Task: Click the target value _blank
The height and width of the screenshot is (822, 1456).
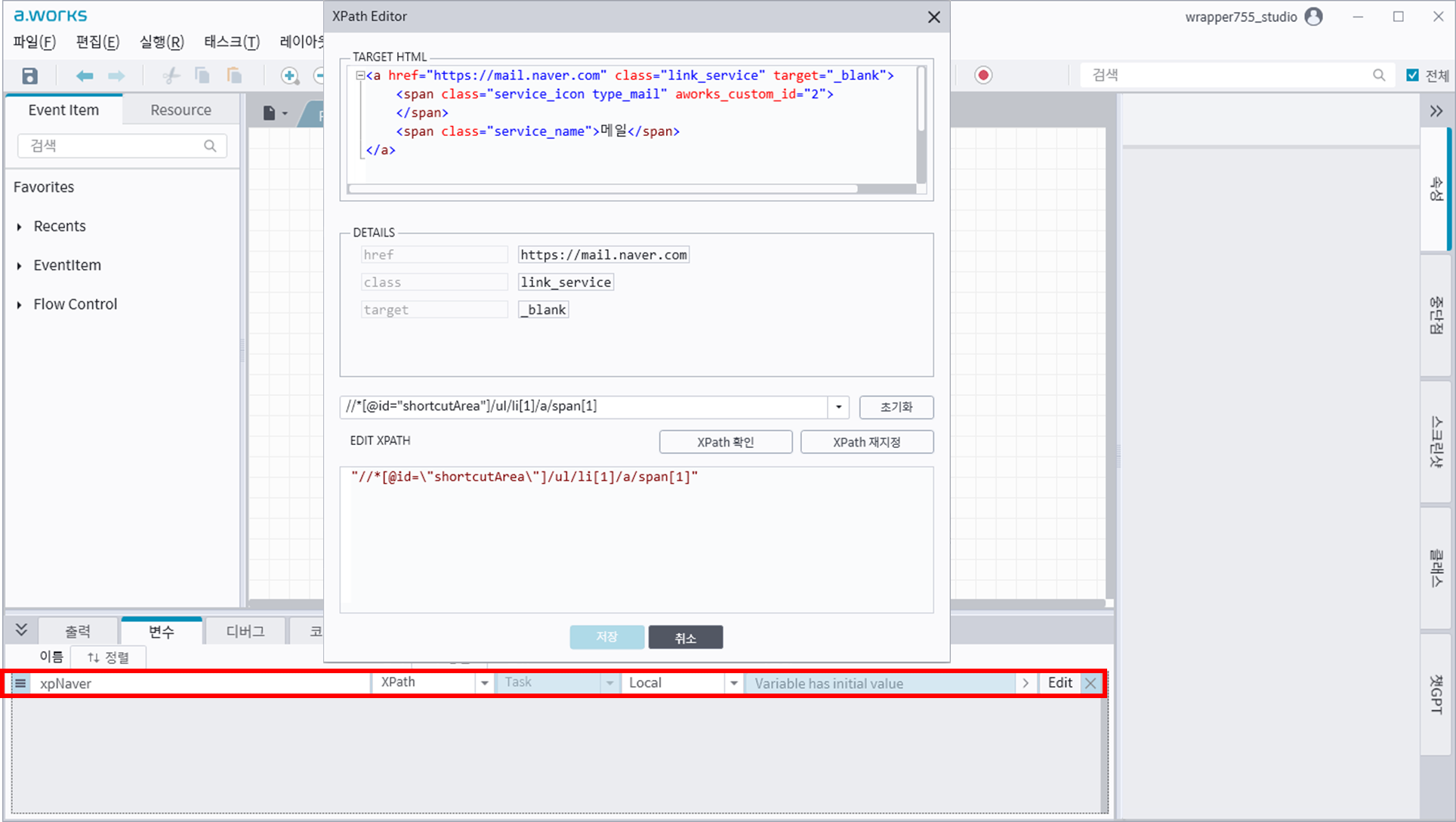Action: click(543, 310)
